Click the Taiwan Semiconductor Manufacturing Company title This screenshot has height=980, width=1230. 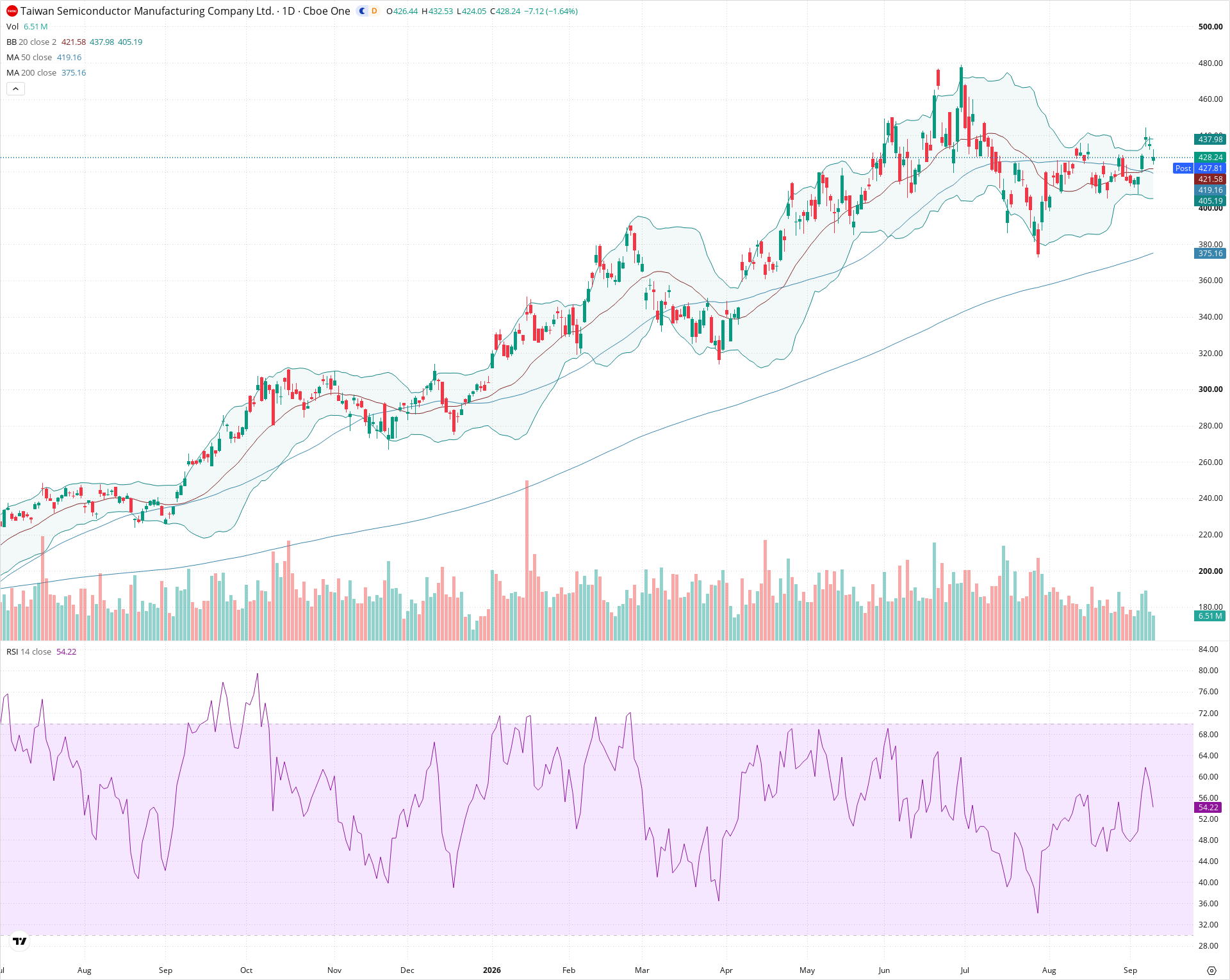[147, 11]
